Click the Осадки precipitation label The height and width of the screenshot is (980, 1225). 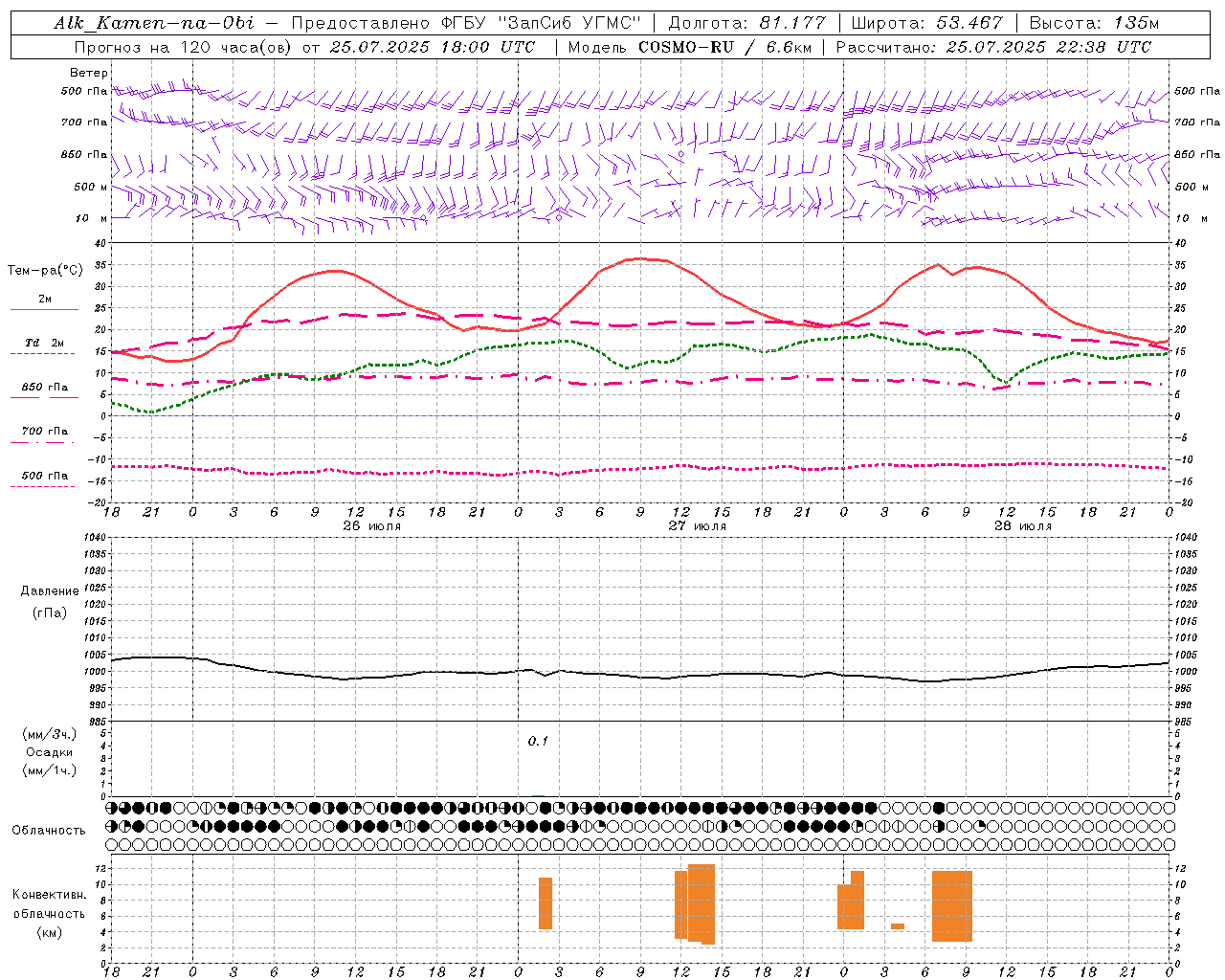click(x=50, y=752)
